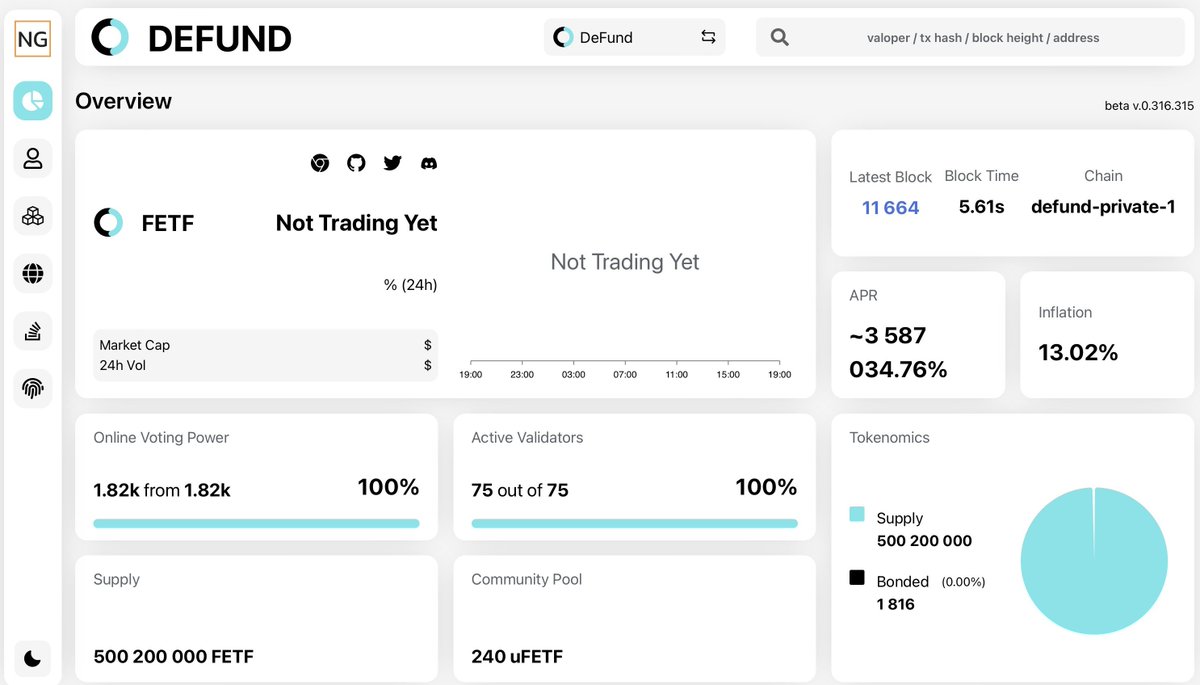The image size is (1200, 685).
Task: Click the % (24h) change label
Action: click(410, 285)
